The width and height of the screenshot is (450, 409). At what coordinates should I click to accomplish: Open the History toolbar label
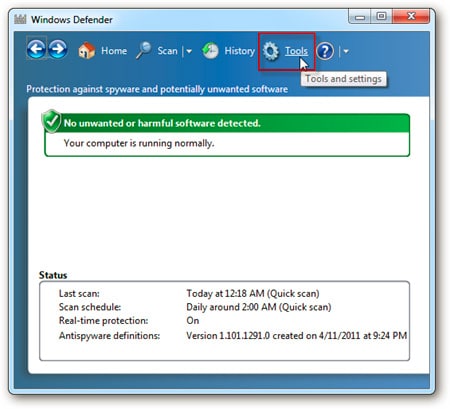tap(240, 51)
